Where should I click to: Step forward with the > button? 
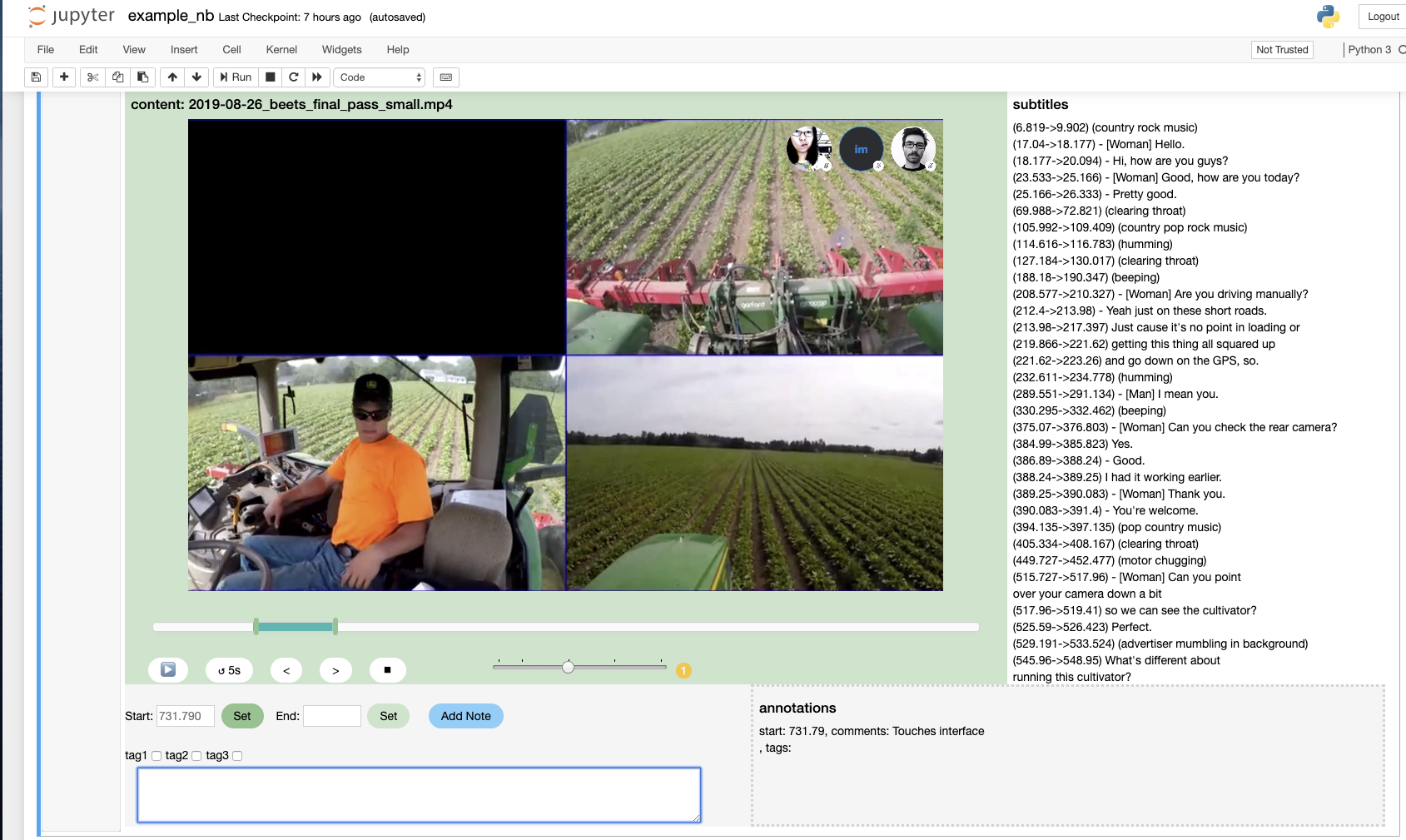click(335, 670)
